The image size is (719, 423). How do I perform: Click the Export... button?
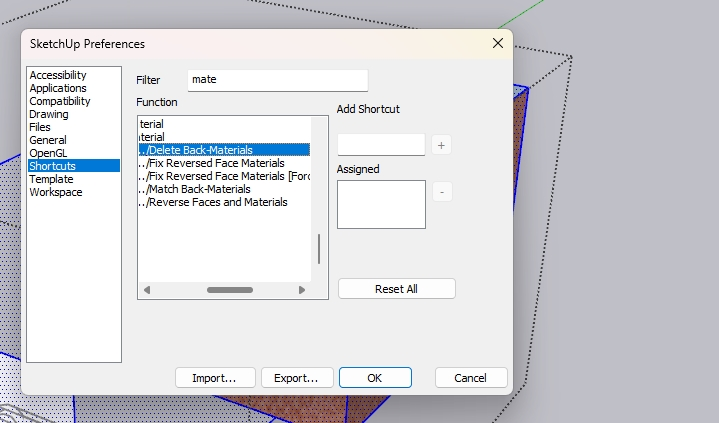[297, 378]
